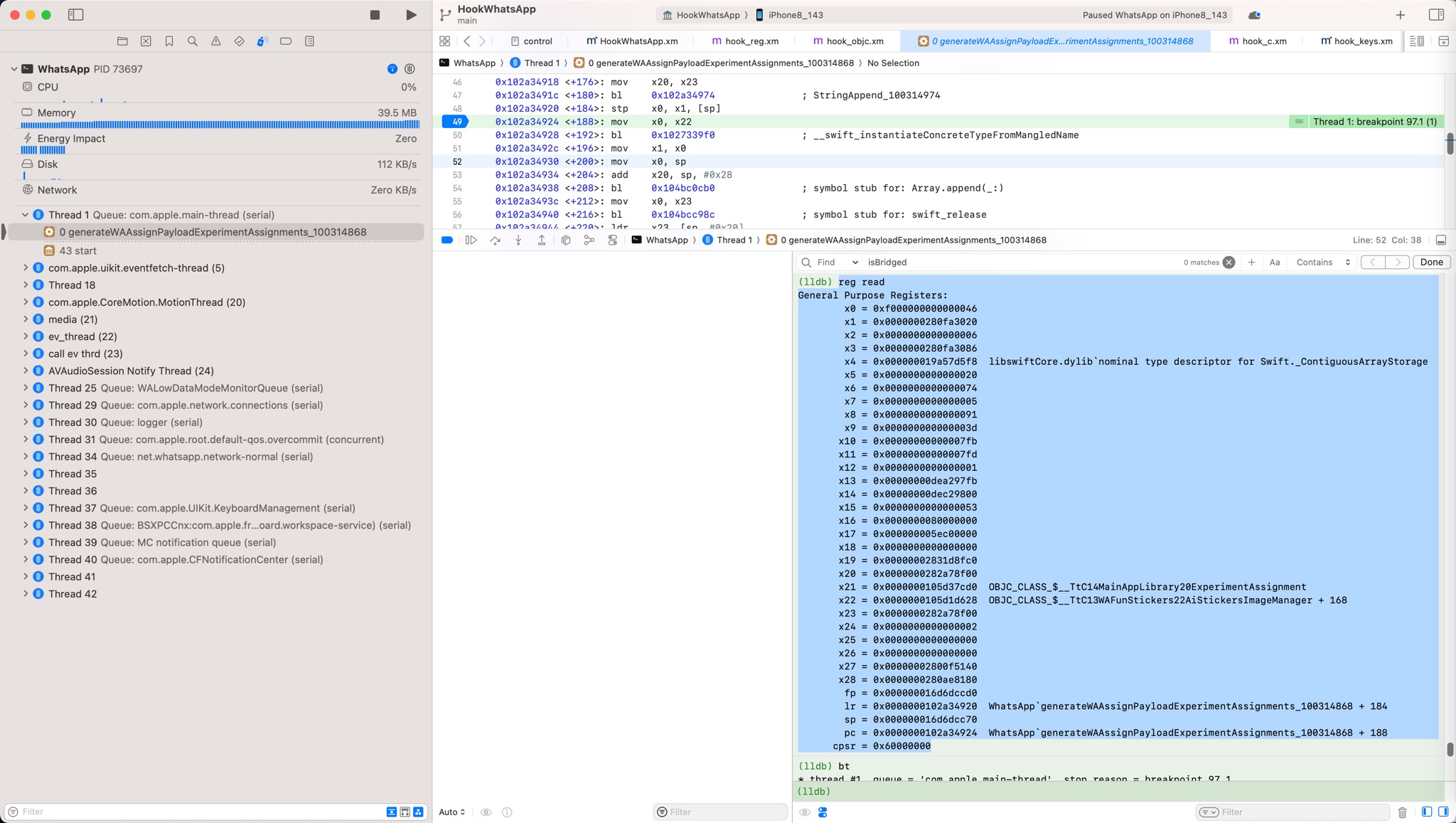Switch to HookWhatsApp.xm tab
The image size is (1456, 823).
click(632, 41)
